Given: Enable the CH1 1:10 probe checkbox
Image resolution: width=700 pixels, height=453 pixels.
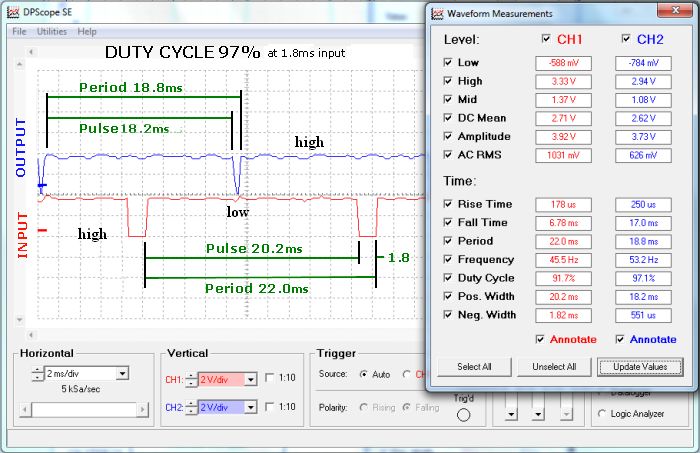Looking at the screenshot, I should click(x=270, y=378).
